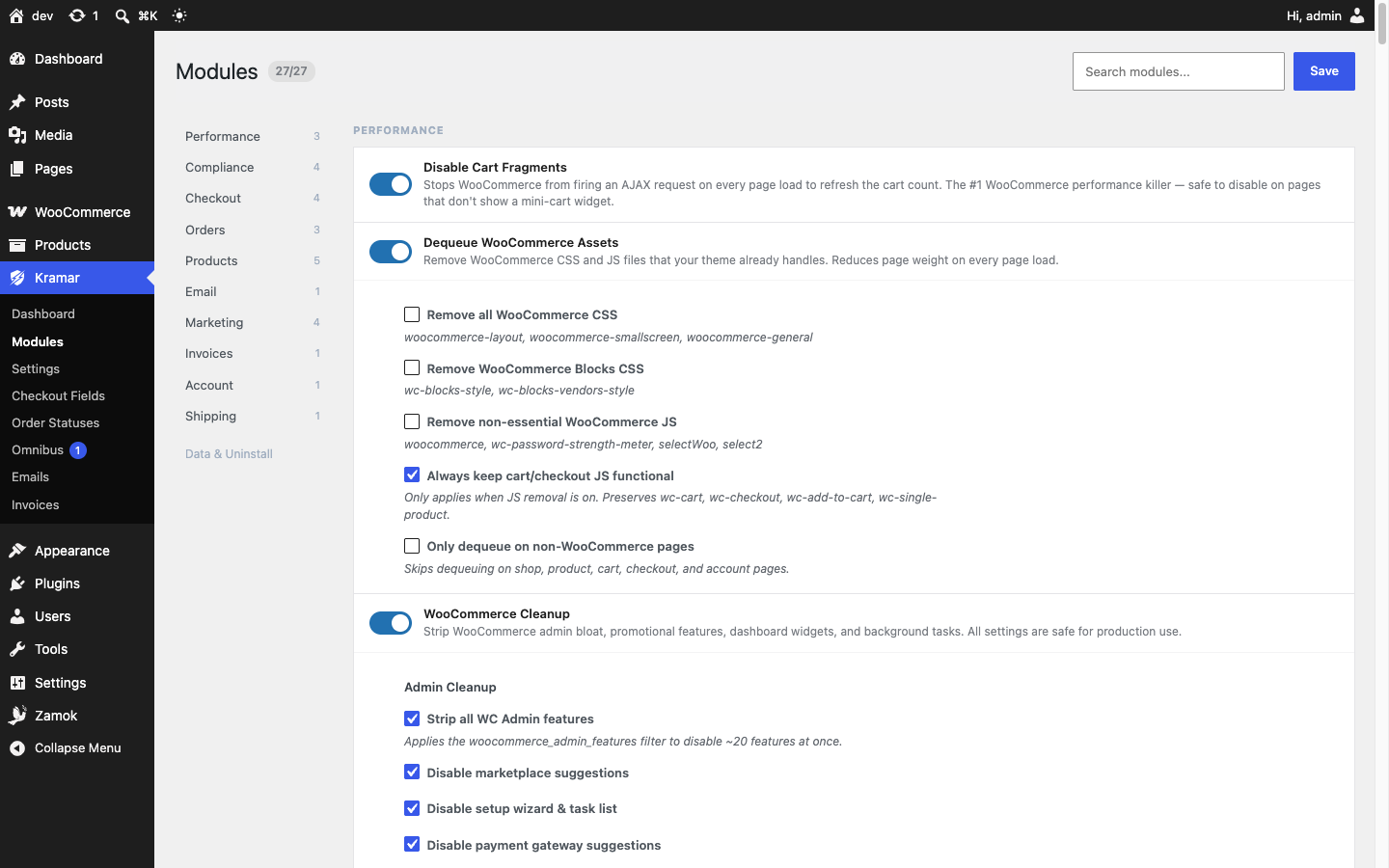Open Kramar Settings submenu item

pos(36,369)
